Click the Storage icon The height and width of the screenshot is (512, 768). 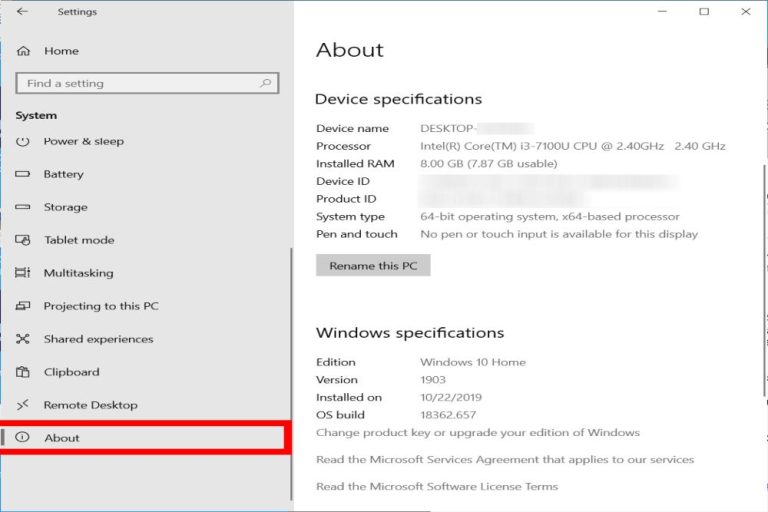click(x=24, y=207)
